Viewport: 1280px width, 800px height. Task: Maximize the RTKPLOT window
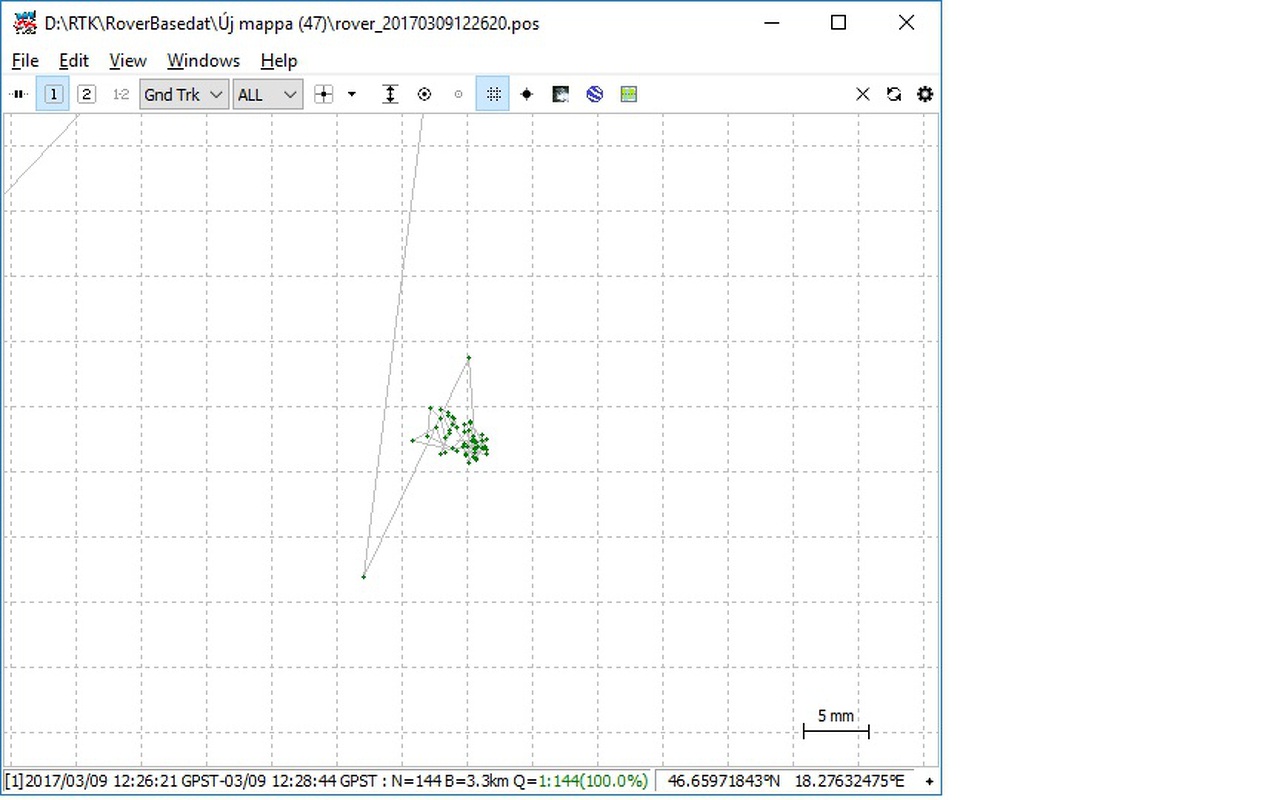838,23
